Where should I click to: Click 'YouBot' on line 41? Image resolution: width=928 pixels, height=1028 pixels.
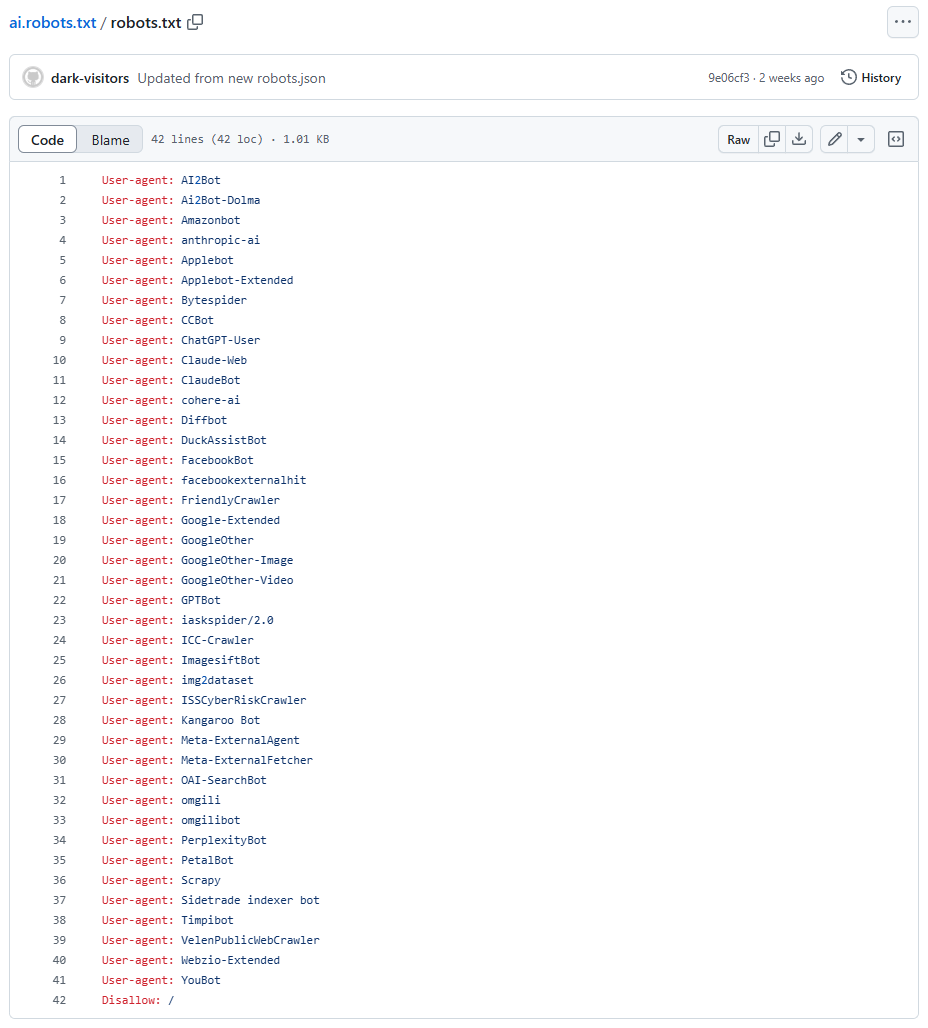tap(201, 979)
